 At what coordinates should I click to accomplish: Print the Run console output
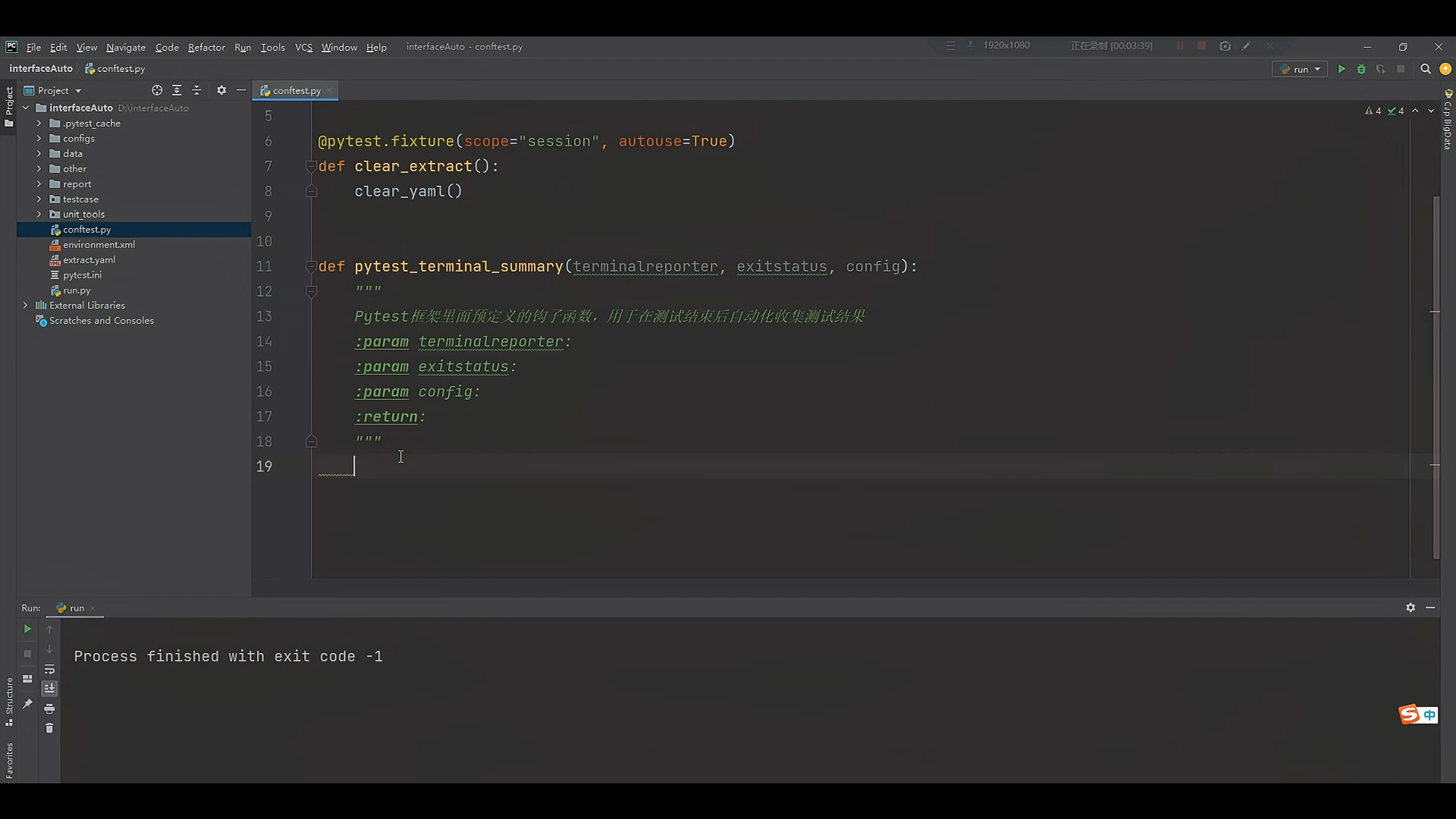49,708
